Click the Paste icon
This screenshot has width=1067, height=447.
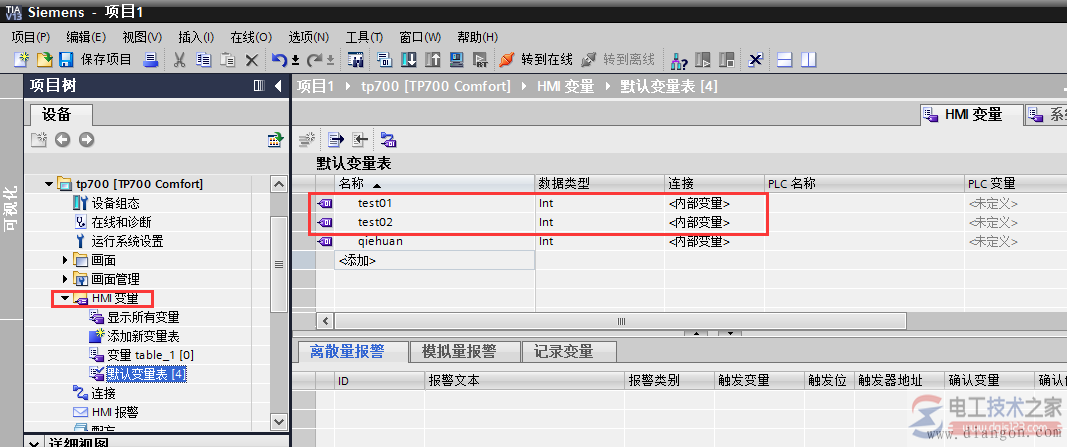click(227, 60)
